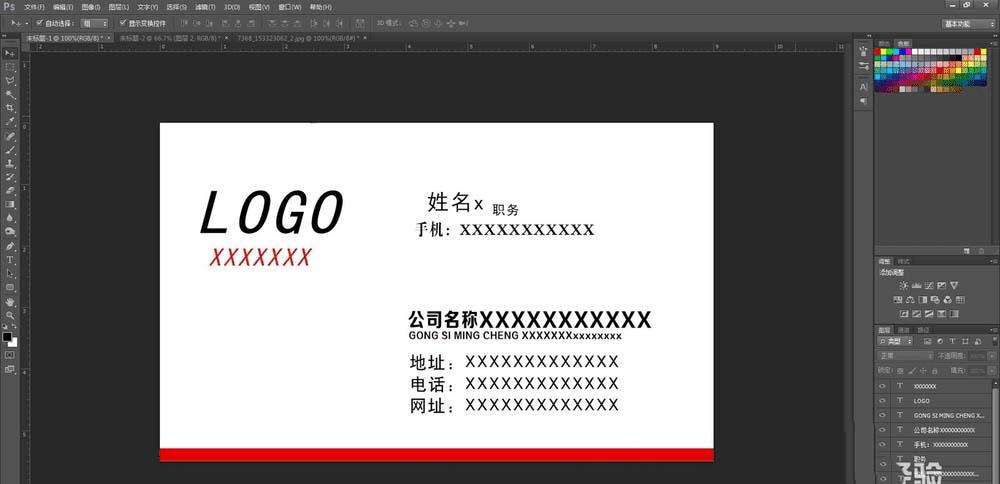1000x484 pixels.
Task: Select the Path Selection tool
Action: point(10,274)
